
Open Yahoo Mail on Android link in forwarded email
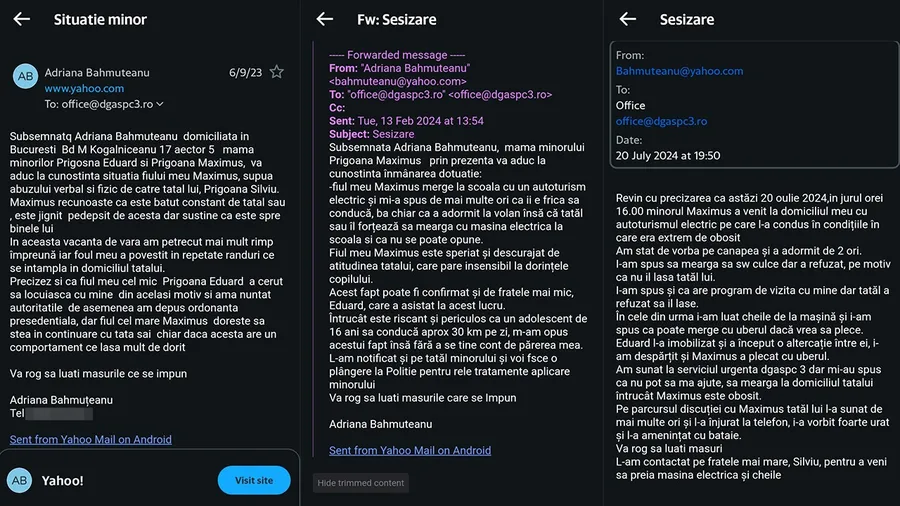(410, 450)
